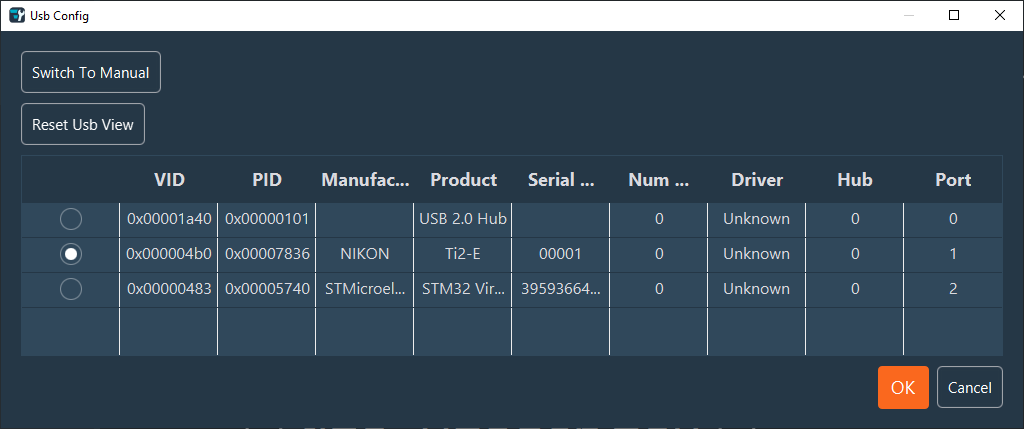The image size is (1024, 429).
Task: Click Driver cell in the NIKON row
Action: click(x=756, y=253)
